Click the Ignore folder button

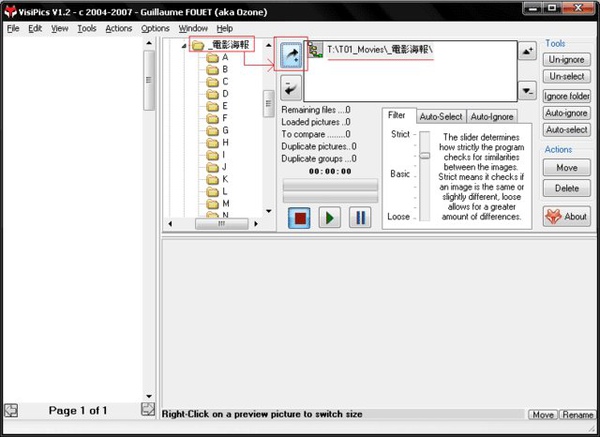(x=566, y=96)
